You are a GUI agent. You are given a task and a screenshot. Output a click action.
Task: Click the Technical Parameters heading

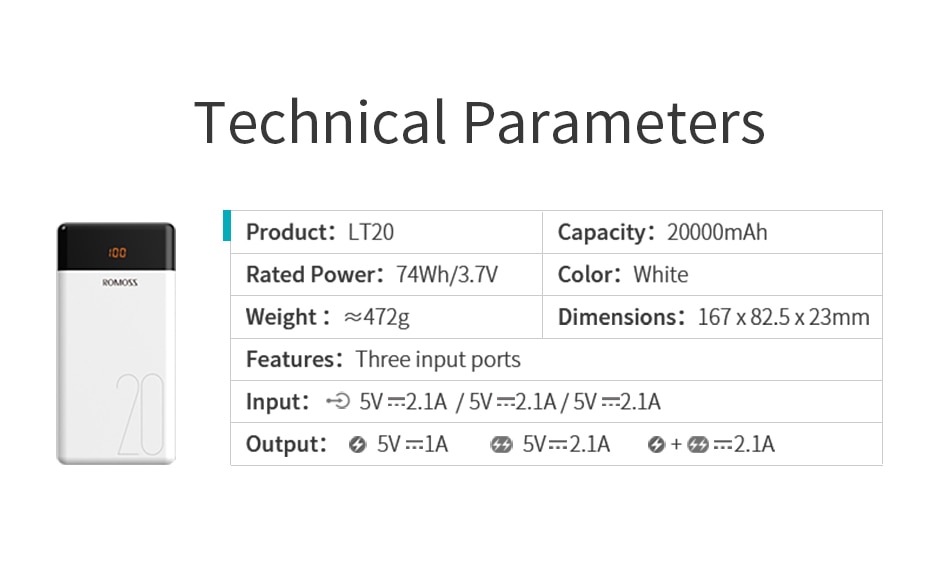point(479,122)
